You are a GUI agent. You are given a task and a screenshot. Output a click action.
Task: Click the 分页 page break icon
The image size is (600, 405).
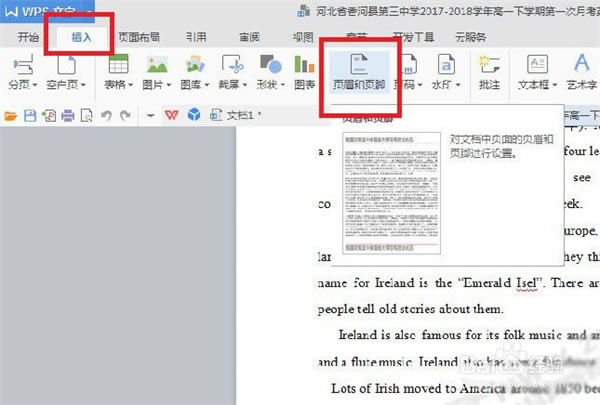click(23, 64)
